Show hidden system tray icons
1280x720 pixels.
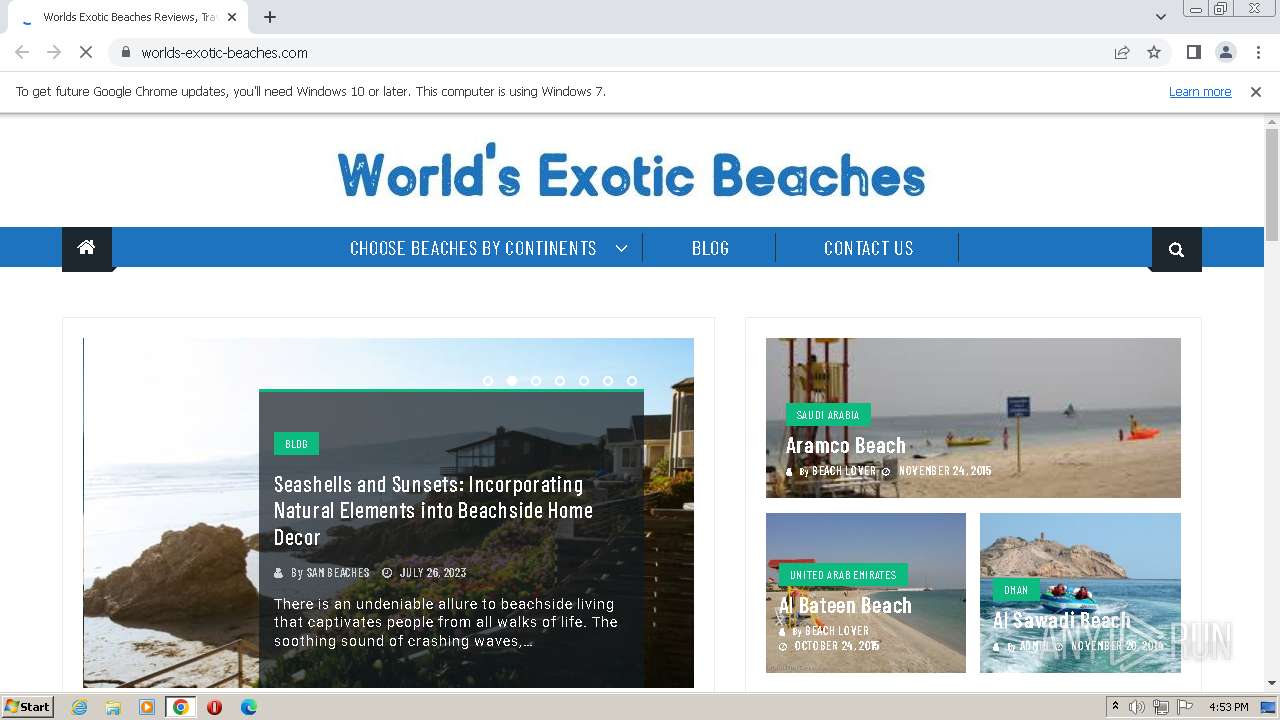click(x=1115, y=707)
